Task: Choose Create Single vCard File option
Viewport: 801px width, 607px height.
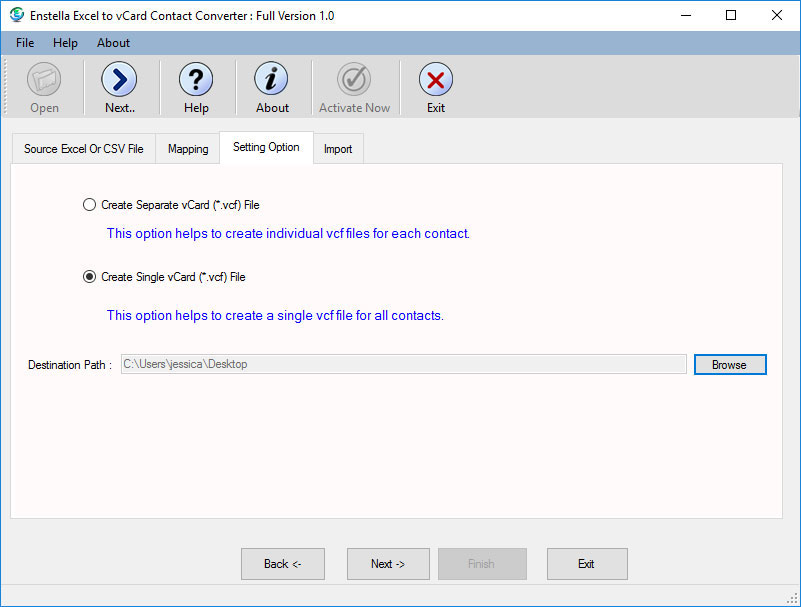Action: [x=90, y=277]
